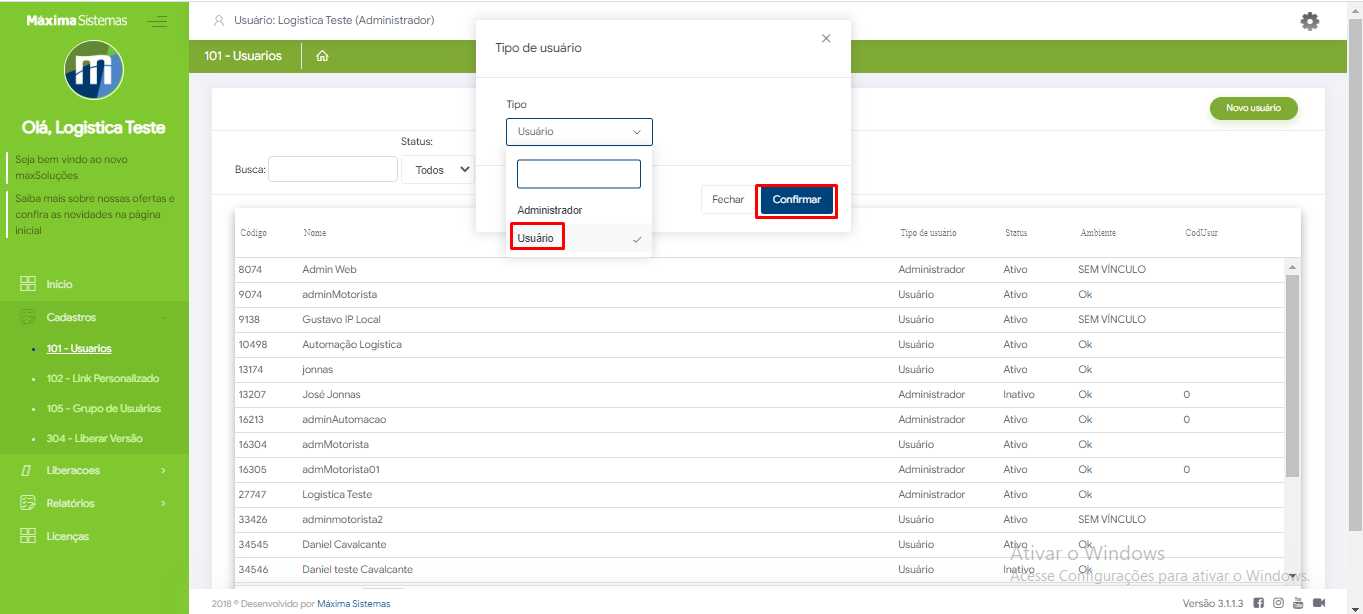Open 105 - Grupo de Usuários

(x=104, y=409)
